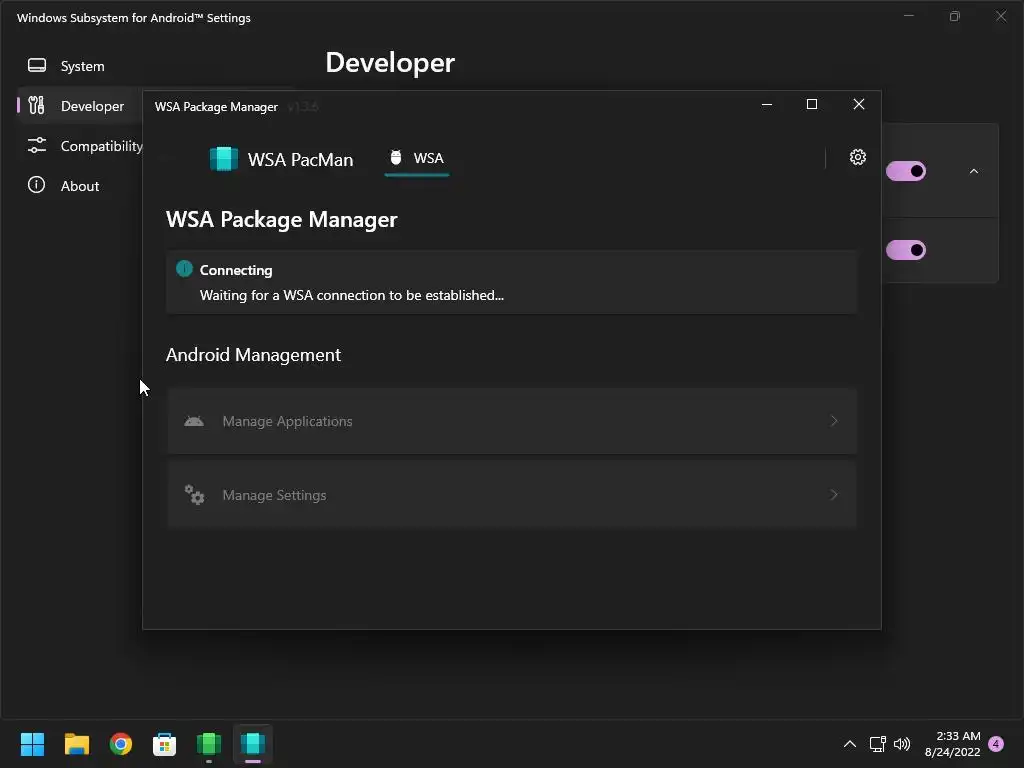Open Google Chrome from taskbar
The image size is (1024, 768).
tap(121, 744)
